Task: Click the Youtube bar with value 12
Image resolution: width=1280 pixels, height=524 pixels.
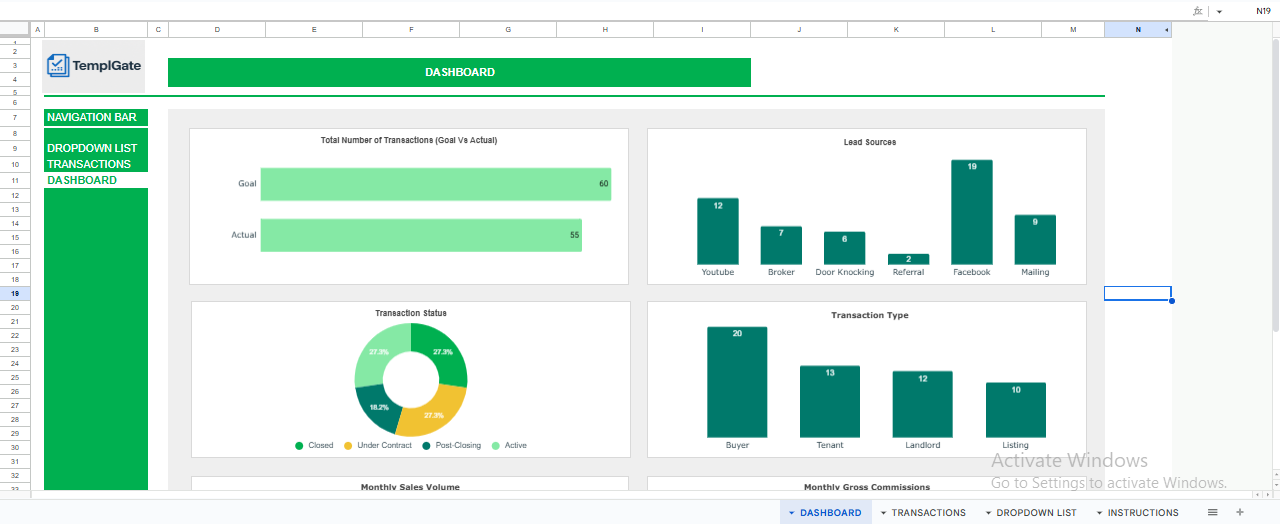Action: click(x=718, y=231)
